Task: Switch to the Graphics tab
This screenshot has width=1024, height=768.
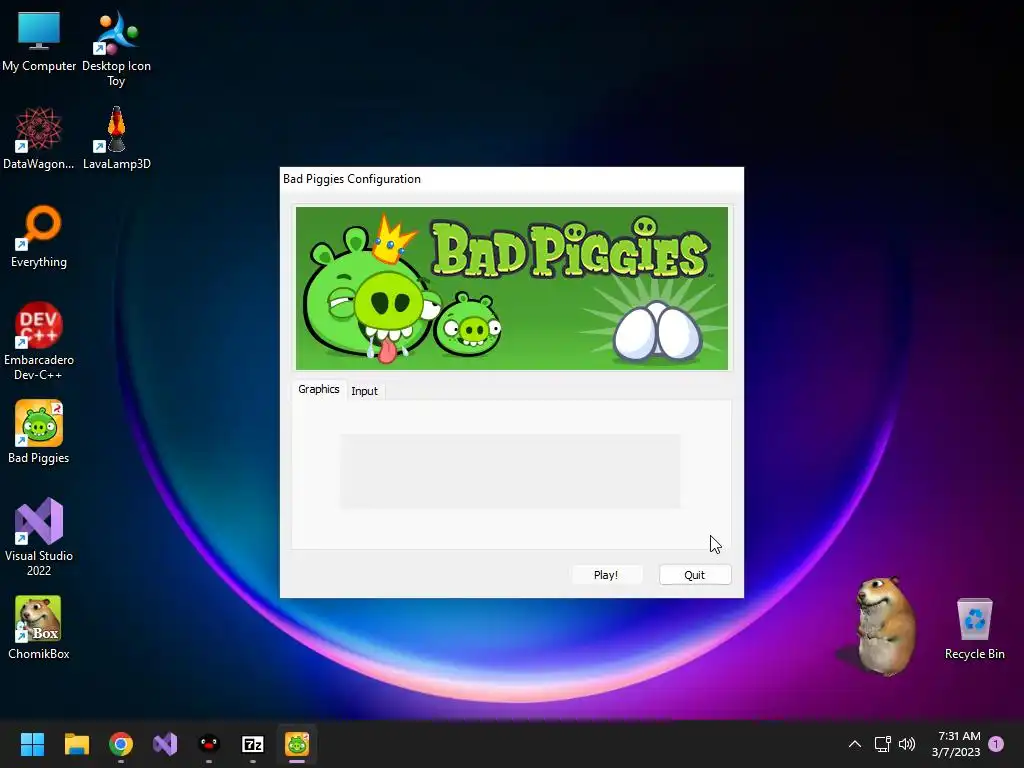Action: pos(319,389)
